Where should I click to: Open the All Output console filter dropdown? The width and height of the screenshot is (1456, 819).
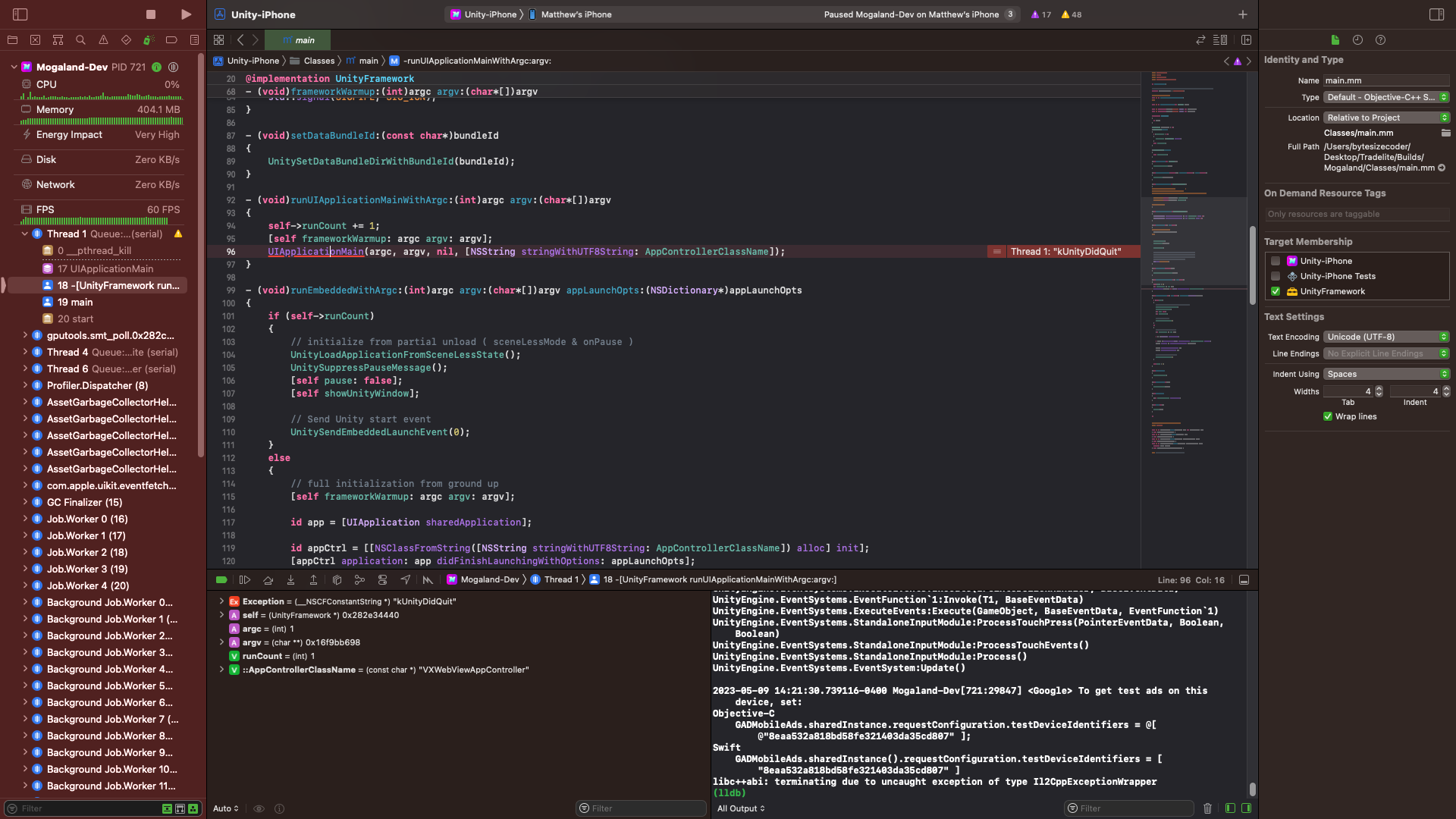point(741,808)
